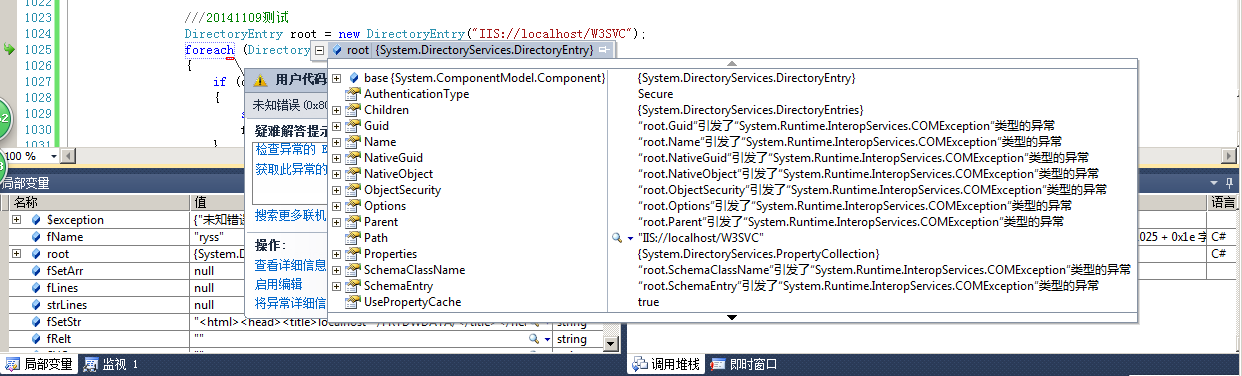1242x376 pixels.
Task: Click the UsePropertyCache property icon
Action: click(x=352, y=302)
